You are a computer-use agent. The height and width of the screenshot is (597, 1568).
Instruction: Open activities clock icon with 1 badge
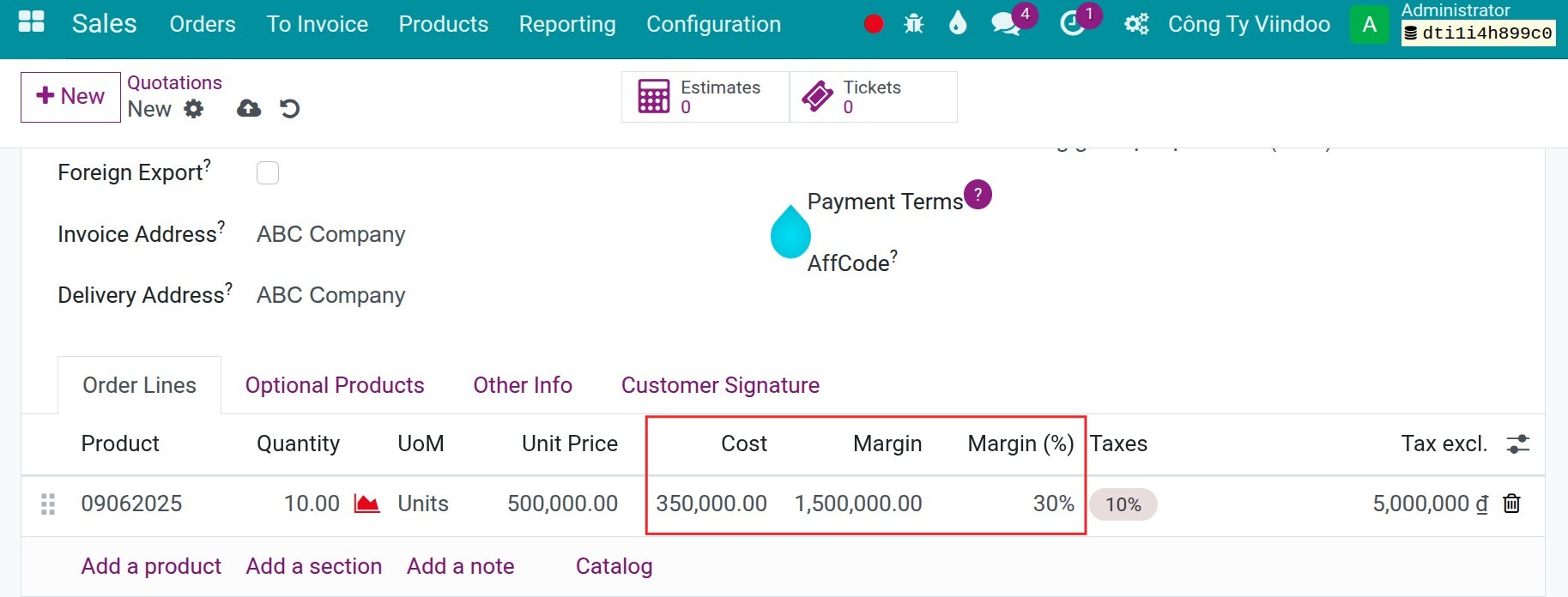[1072, 24]
